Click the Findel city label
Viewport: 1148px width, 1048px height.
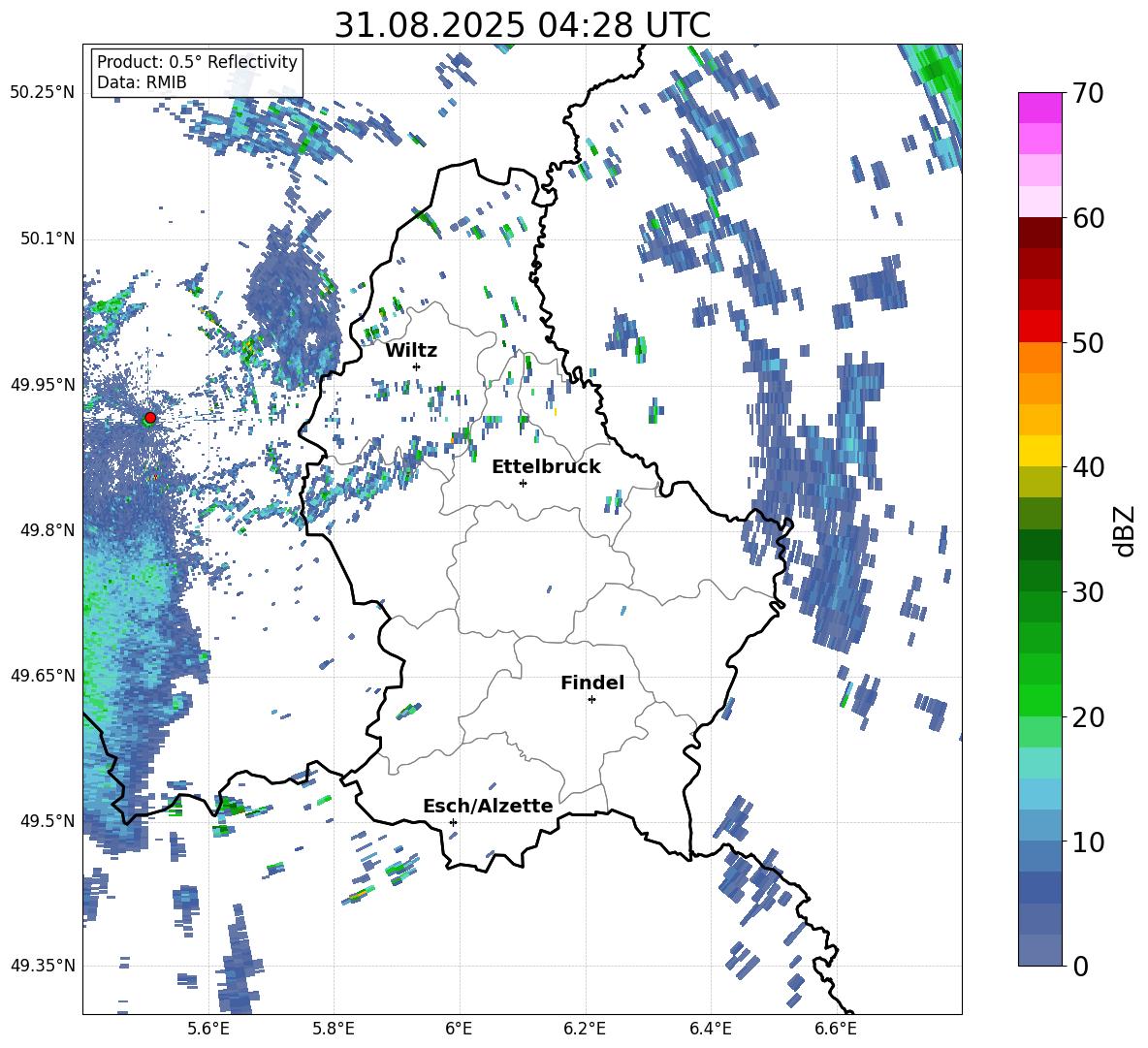(x=592, y=683)
